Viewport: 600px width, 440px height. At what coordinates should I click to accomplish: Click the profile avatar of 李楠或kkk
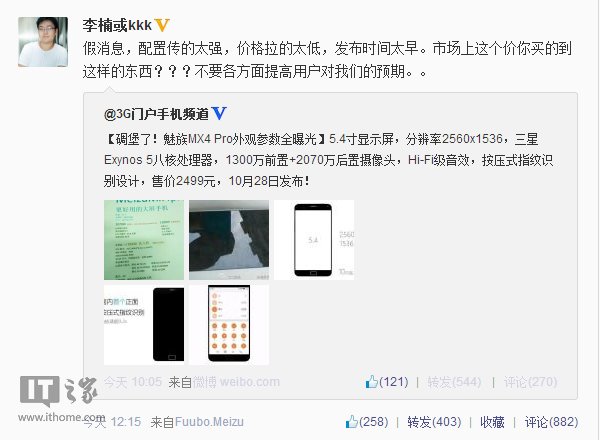click(x=43, y=42)
